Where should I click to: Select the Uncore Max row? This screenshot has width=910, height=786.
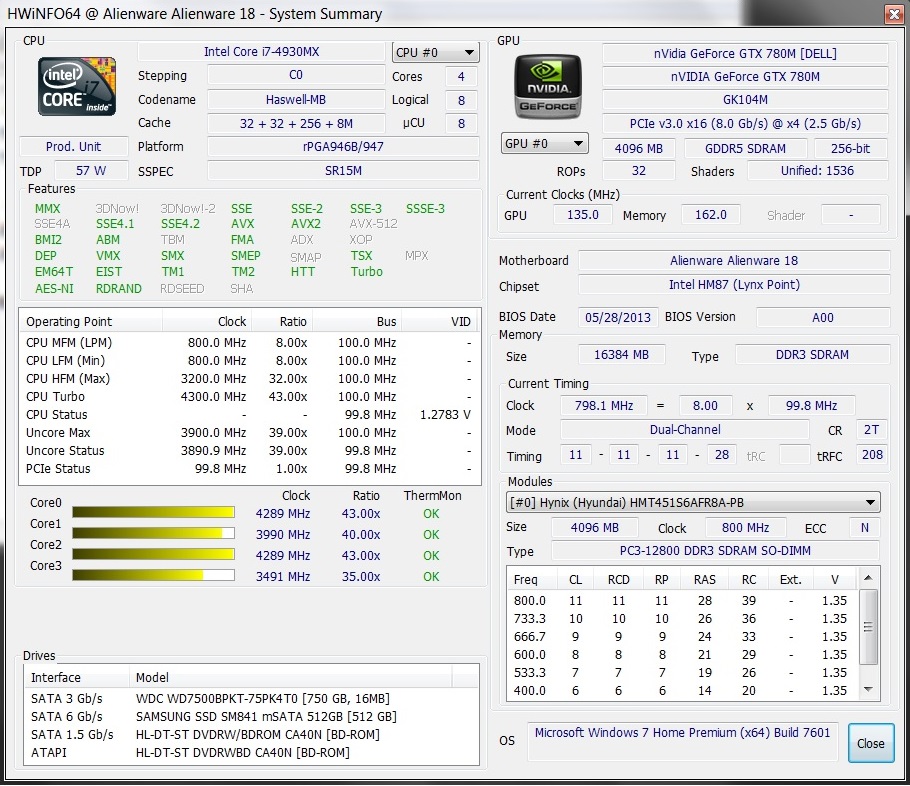250,432
